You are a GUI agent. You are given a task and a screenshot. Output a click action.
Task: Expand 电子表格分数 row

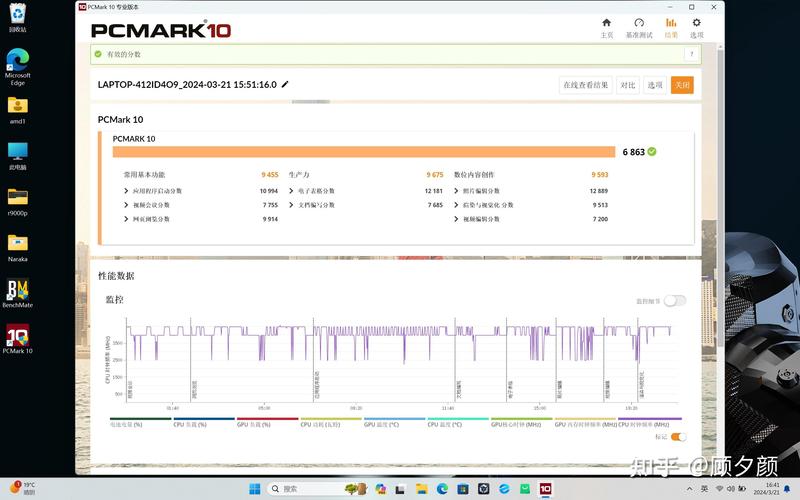[291, 191]
